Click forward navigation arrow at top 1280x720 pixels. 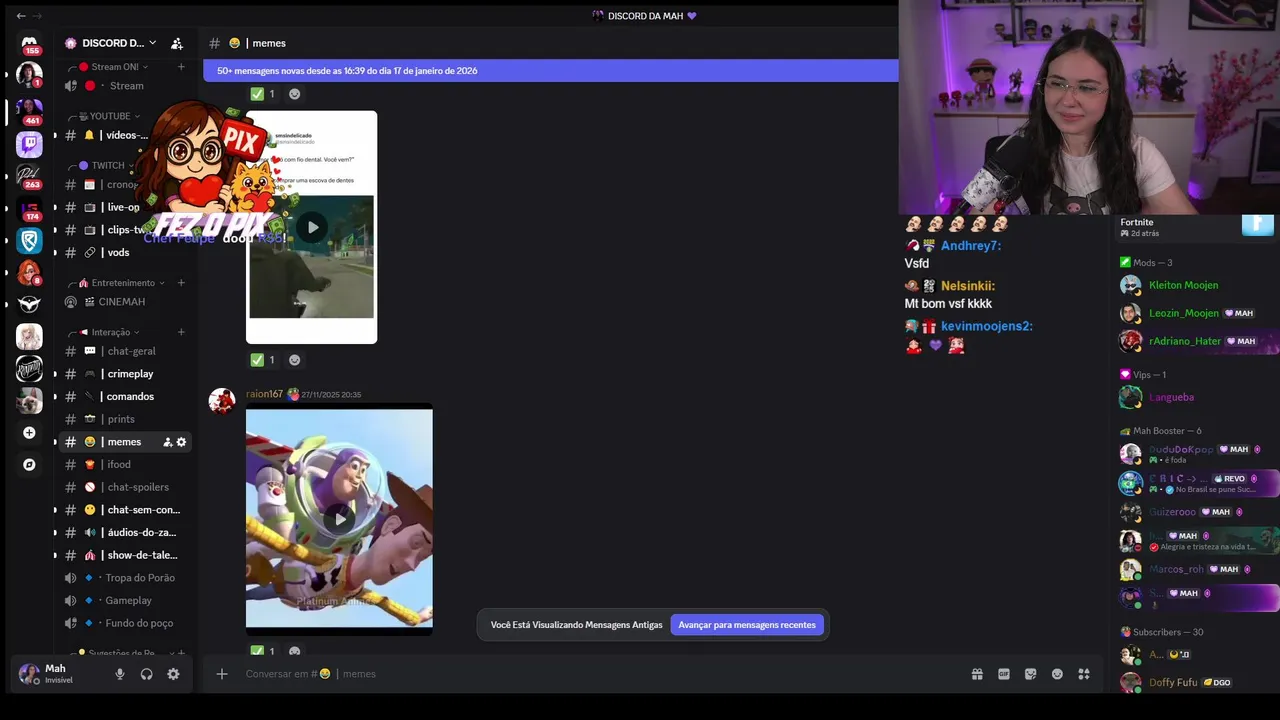[38, 15]
